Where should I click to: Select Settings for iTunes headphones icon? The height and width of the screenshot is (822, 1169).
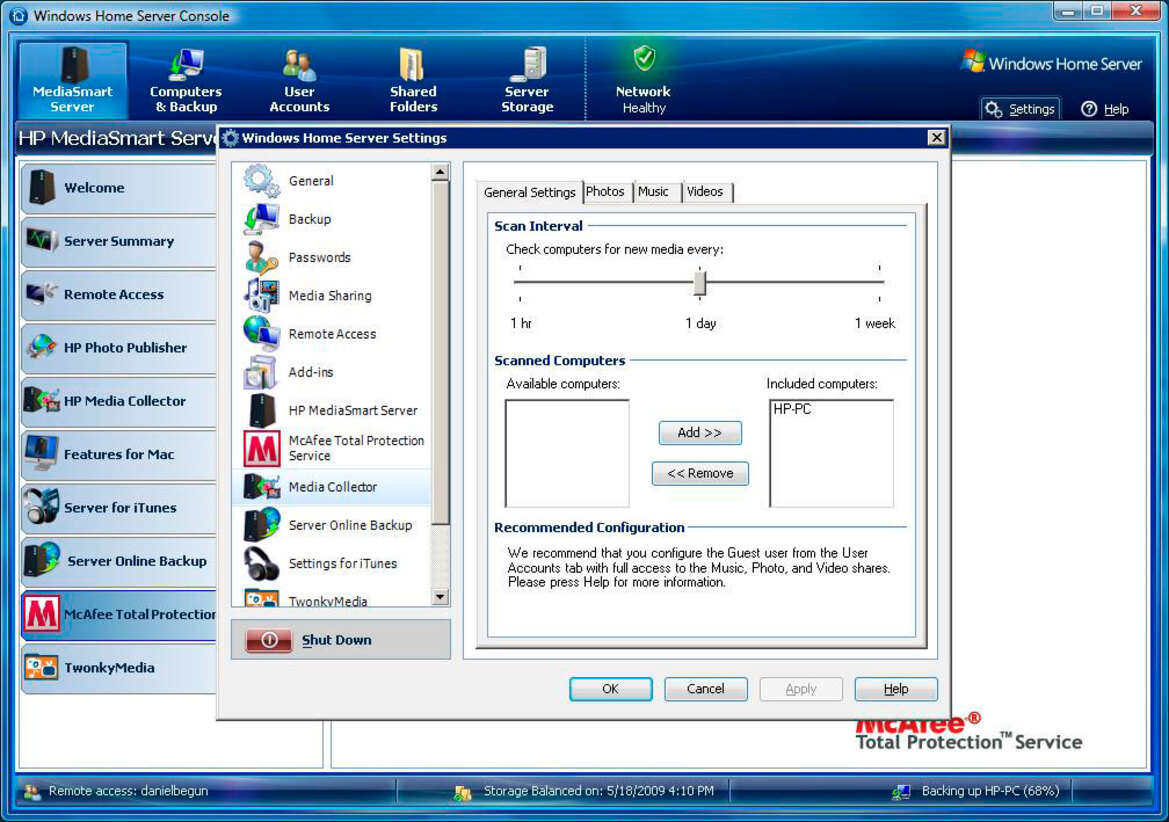(261, 563)
